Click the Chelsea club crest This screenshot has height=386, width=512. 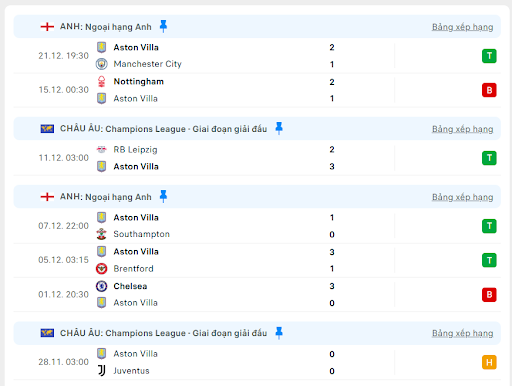click(x=102, y=286)
